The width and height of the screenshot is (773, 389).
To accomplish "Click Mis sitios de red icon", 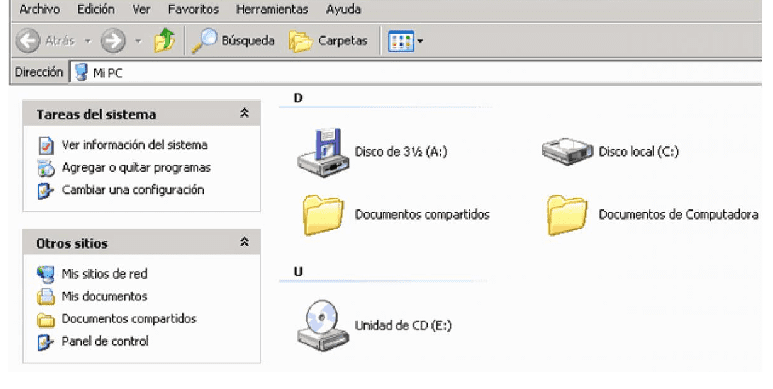I will click(x=46, y=274).
